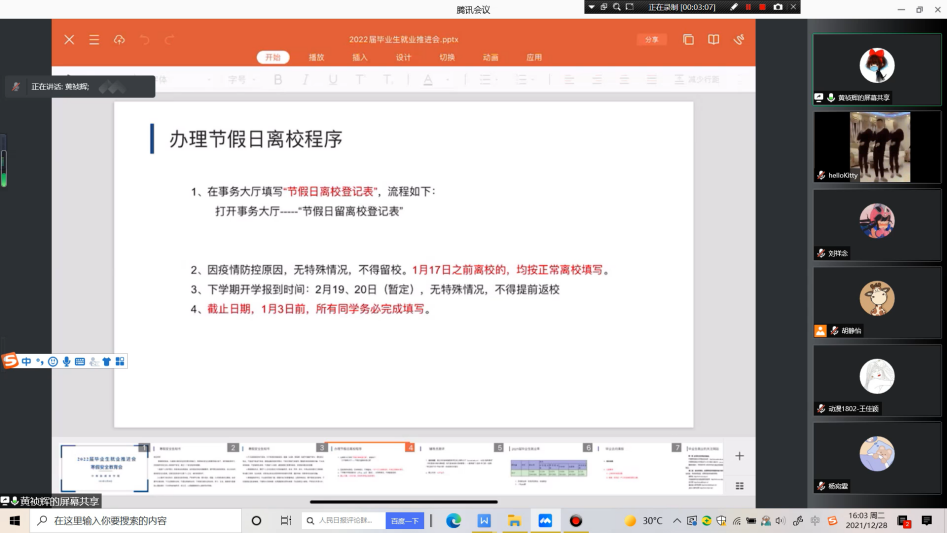Click the cloud upload icon in WPS header
Image resolution: width=947 pixels, height=533 pixels.
point(119,40)
